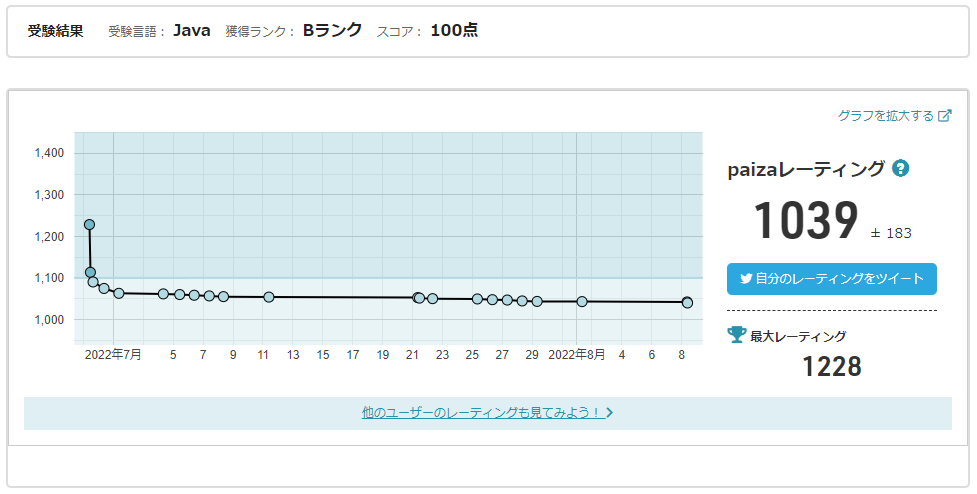Click the 1039 rating number

point(805,221)
